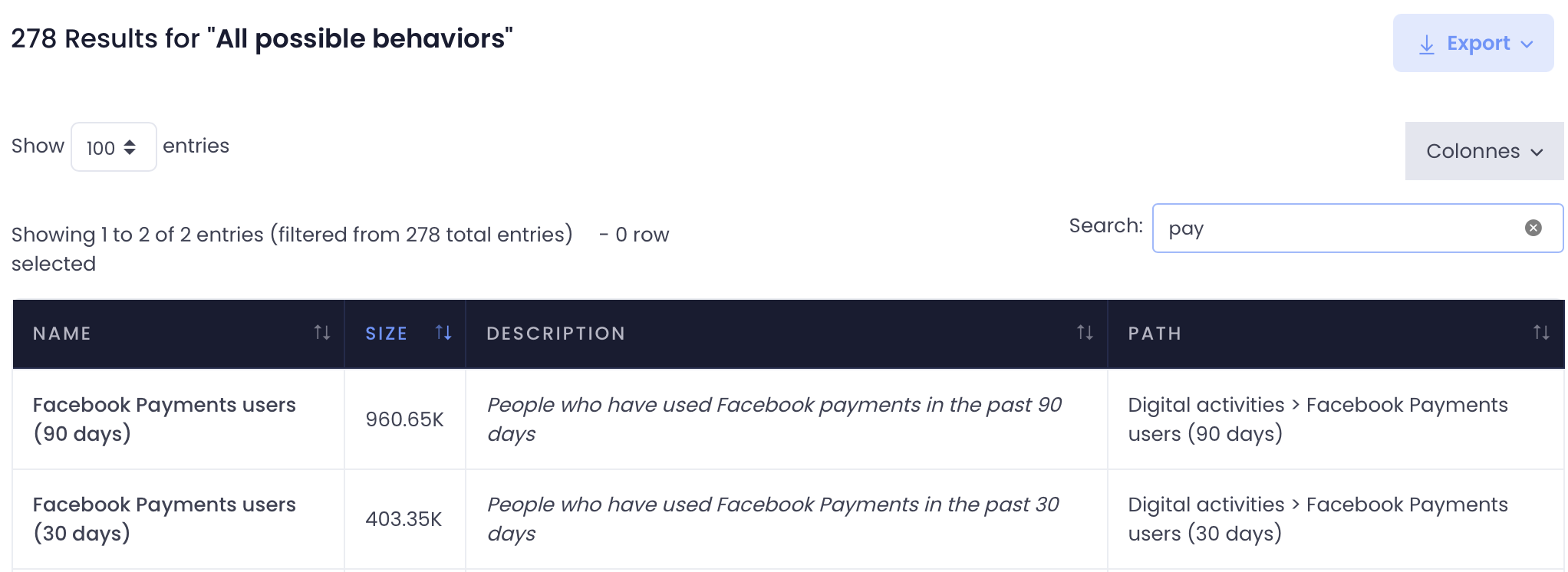The width and height of the screenshot is (1568, 572).
Task: Open the Export dropdown chevron
Action: click(x=1527, y=44)
